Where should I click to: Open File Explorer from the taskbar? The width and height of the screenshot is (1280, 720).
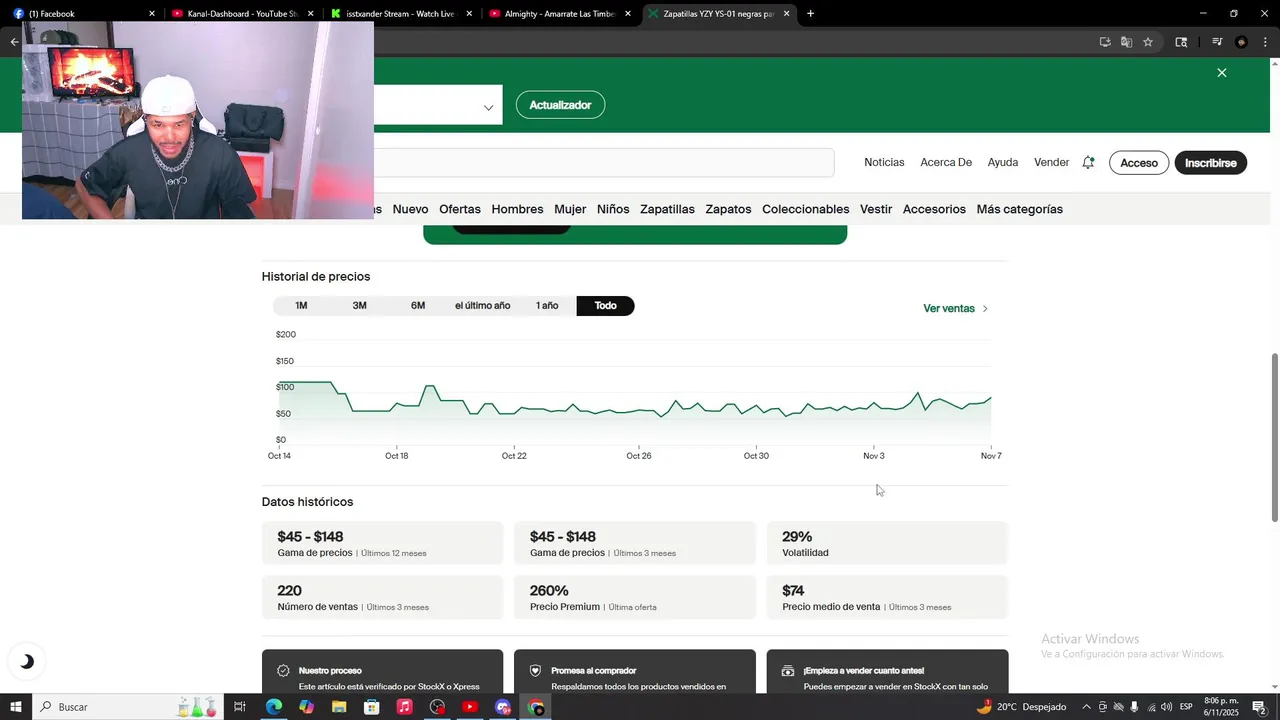(x=339, y=707)
